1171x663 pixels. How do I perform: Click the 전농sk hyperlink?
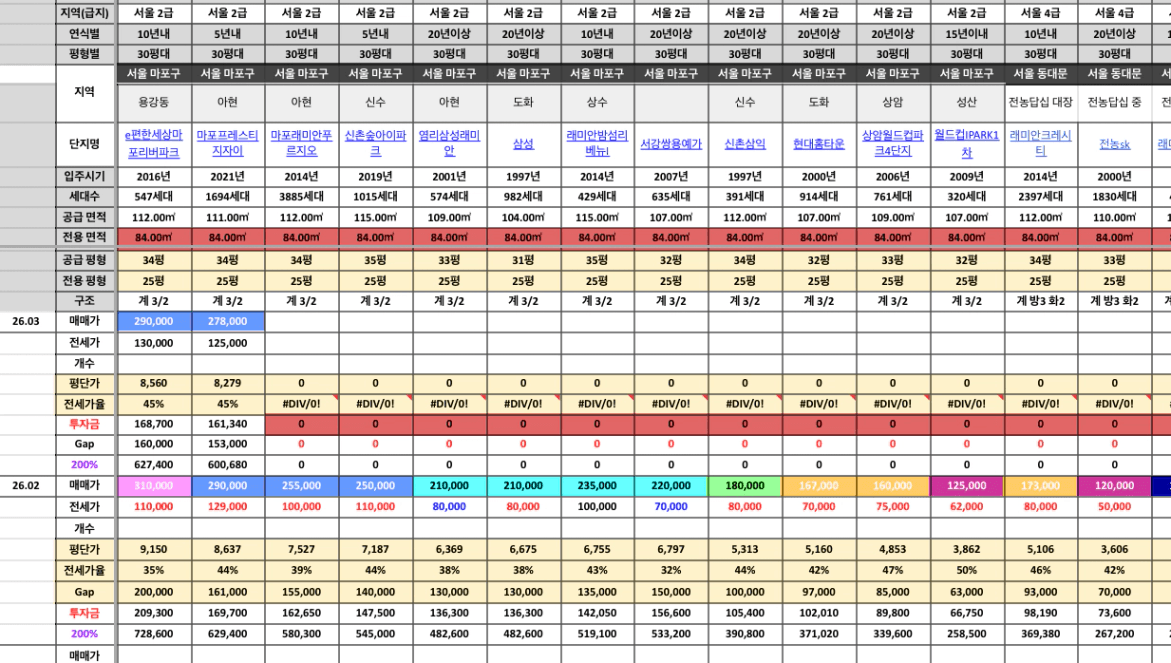tap(1114, 144)
